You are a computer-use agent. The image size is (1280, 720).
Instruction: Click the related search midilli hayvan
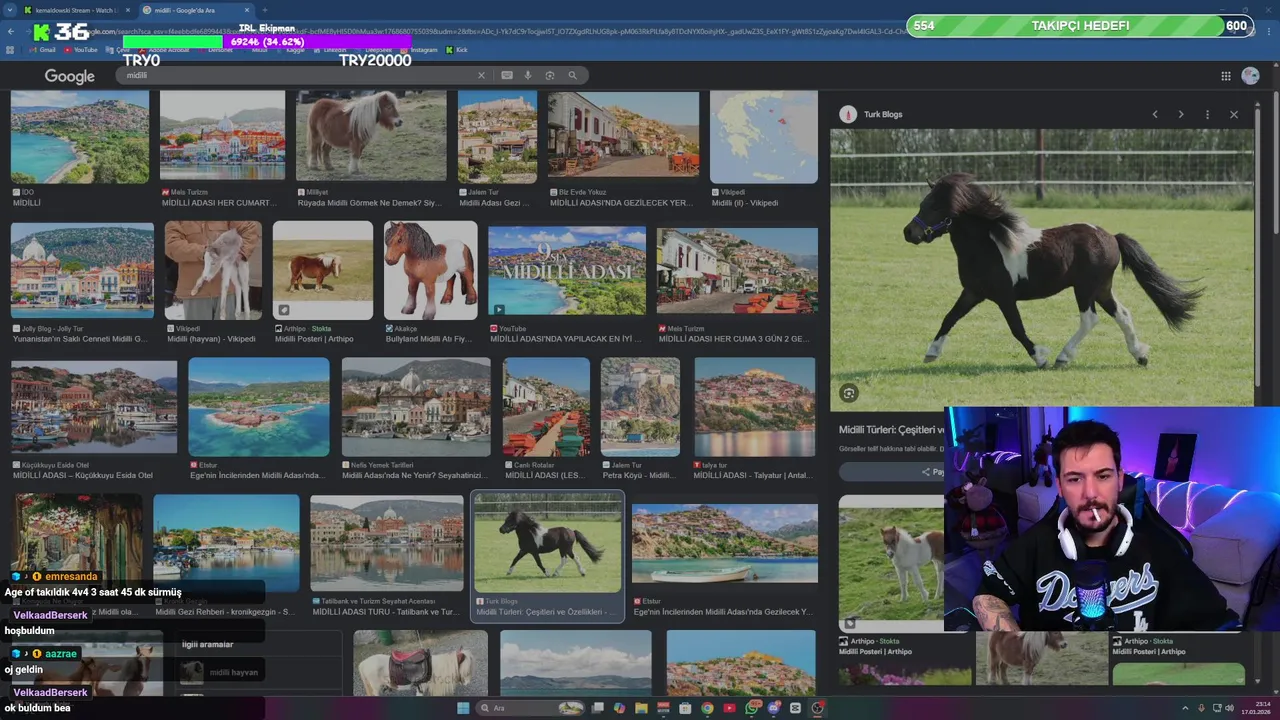233,672
